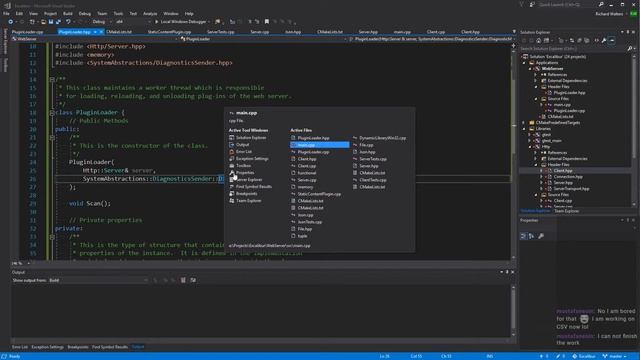The width and height of the screenshot is (640, 360).
Task: Switch to StaticContentPlugin.cpp editor tab
Action: click(x=169, y=32)
